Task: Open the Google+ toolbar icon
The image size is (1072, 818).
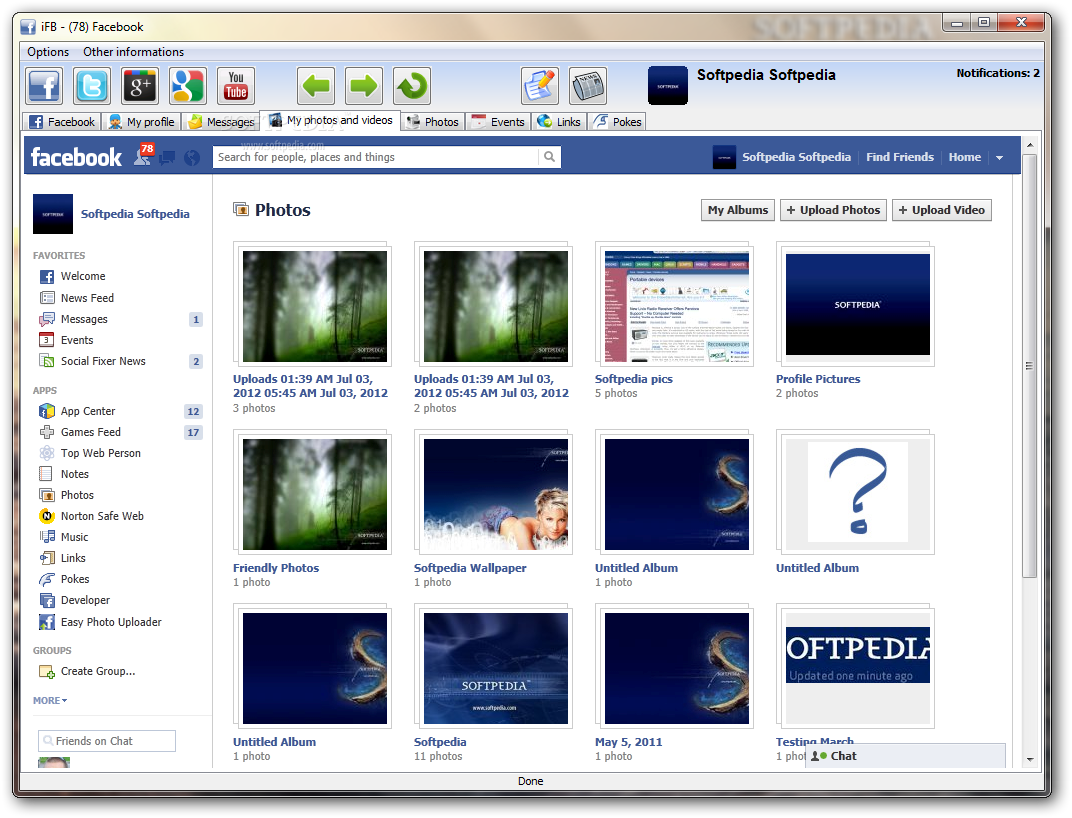Action: 139,86
